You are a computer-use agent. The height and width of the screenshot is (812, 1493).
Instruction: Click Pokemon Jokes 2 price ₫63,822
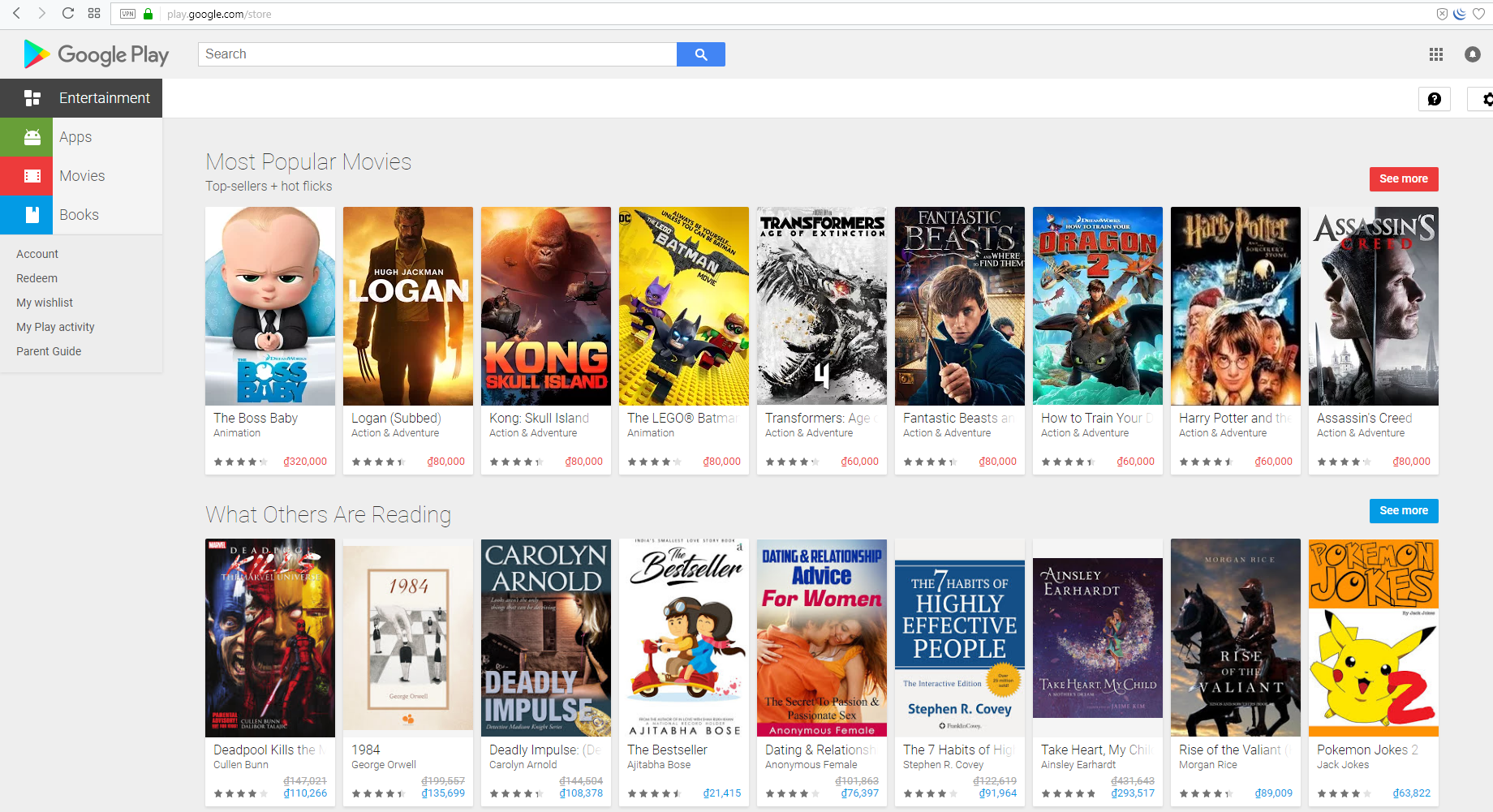tap(1412, 793)
